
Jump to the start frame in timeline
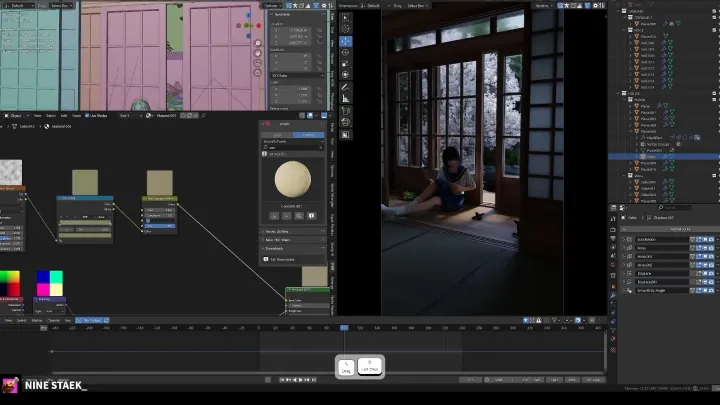click(282, 380)
